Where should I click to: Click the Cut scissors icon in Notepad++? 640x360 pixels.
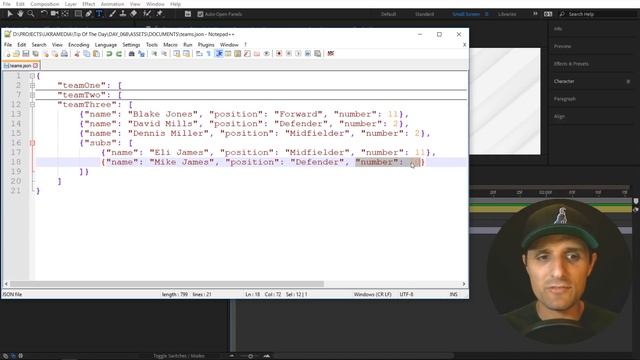77,54
